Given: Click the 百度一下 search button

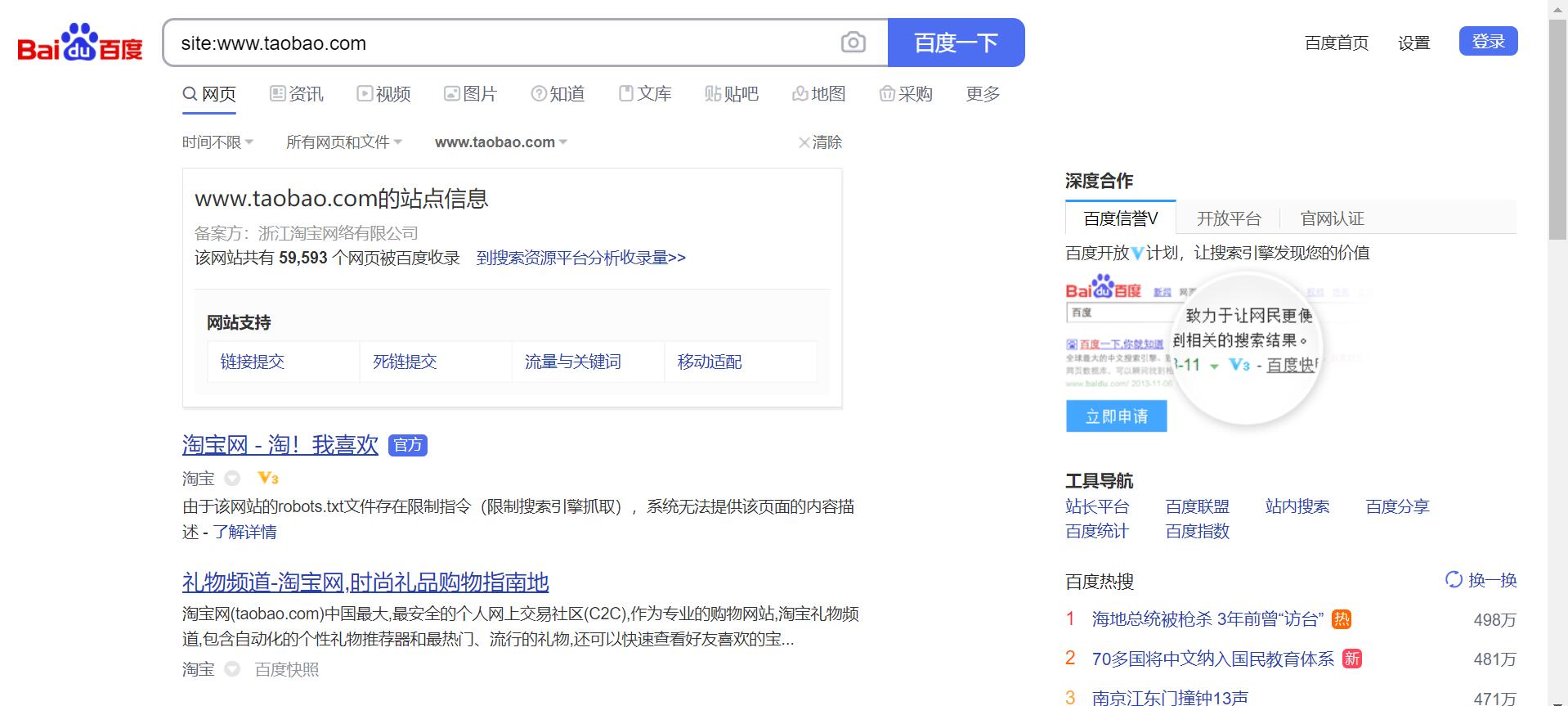Looking at the screenshot, I should [956, 43].
